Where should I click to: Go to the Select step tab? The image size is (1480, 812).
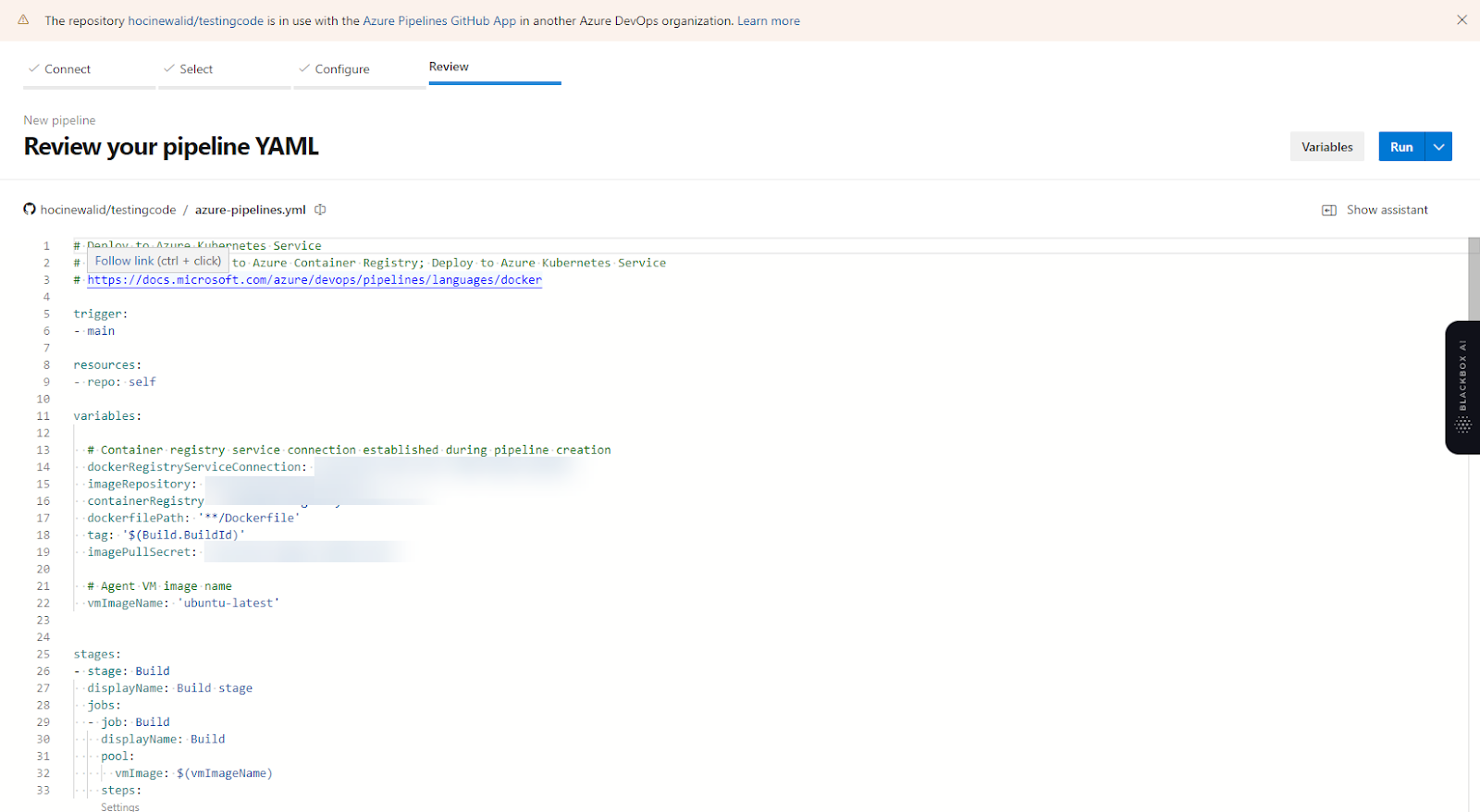coord(224,69)
